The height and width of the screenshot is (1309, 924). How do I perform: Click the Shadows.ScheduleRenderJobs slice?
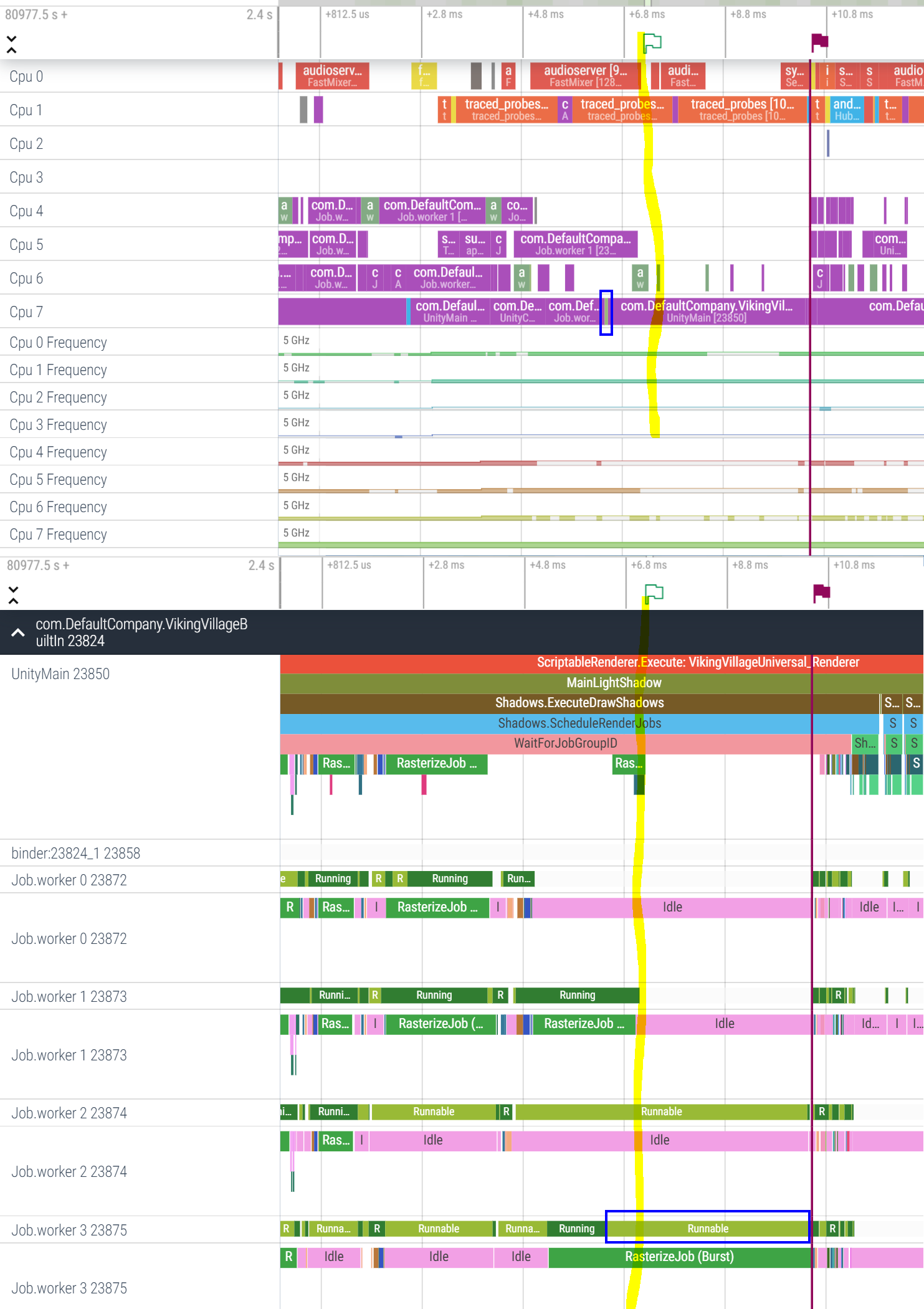tap(579, 723)
